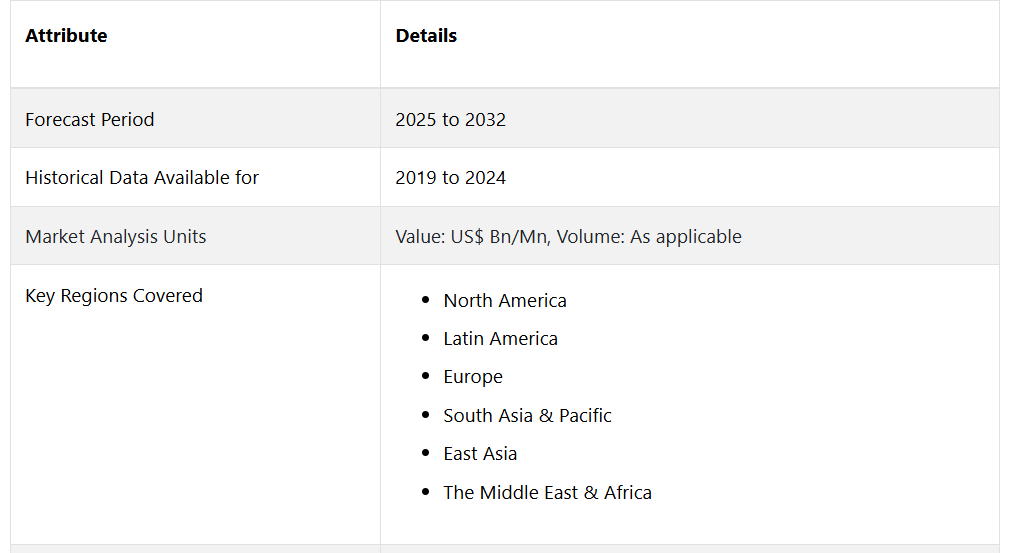Click the bullet point before East Asia
The height and width of the screenshot is (553, 1015).
coord(425,455)
